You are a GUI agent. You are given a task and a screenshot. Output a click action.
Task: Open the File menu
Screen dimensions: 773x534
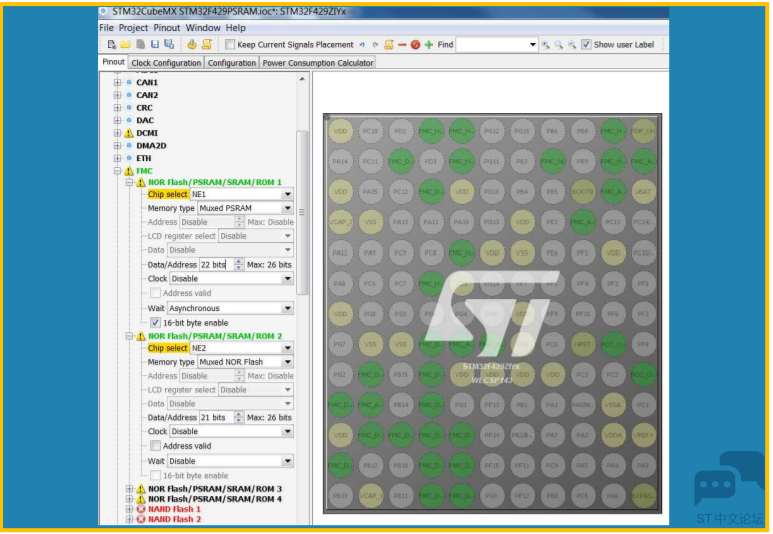click(106, 28)
